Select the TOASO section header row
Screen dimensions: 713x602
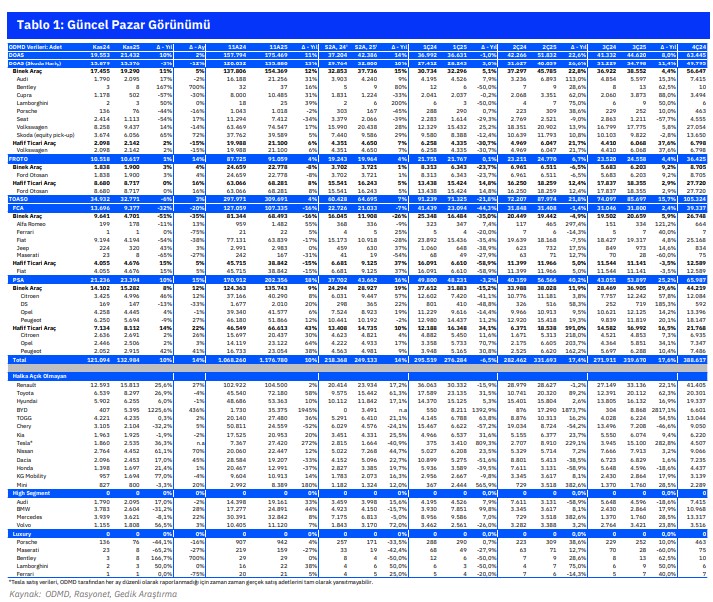[x=19, y=199]
